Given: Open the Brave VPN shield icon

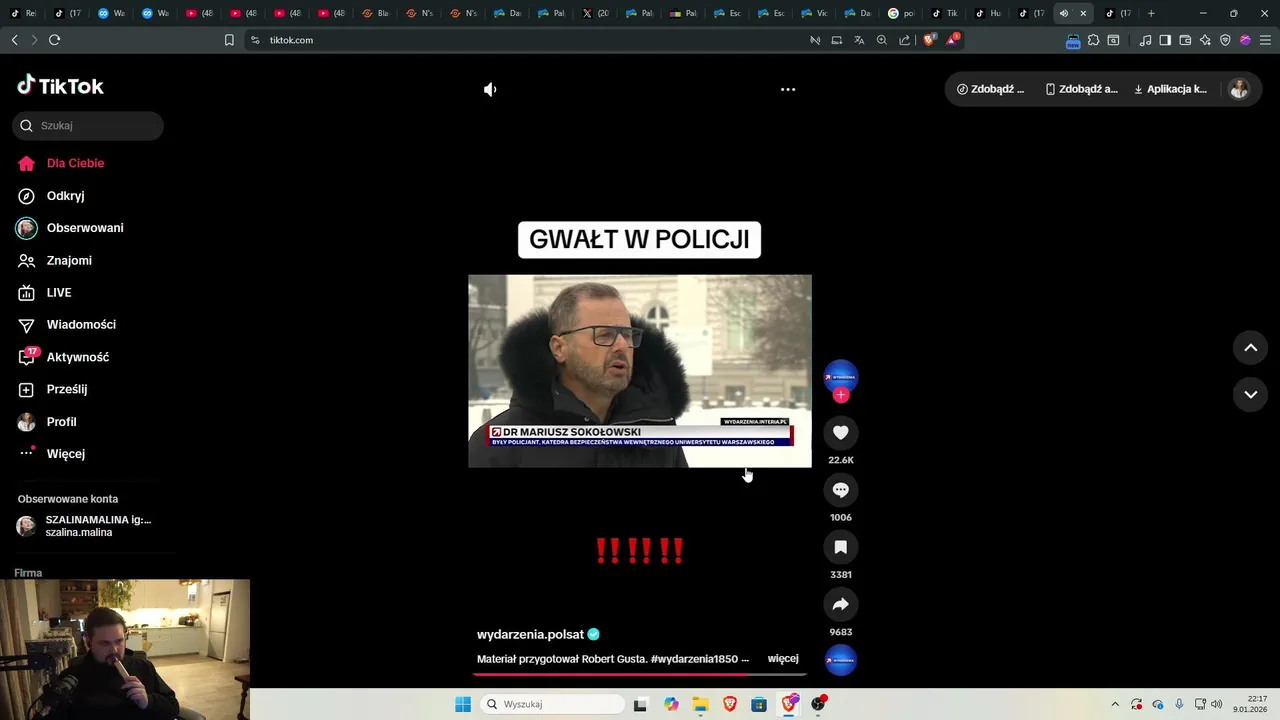Looking at the screenshot, I should (1225, 40).
